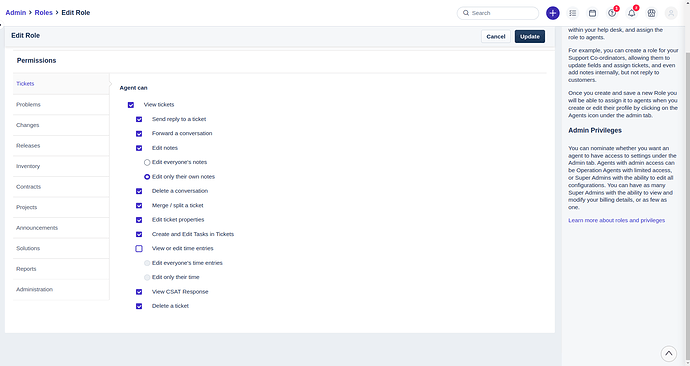Click the scroll to top arrow button
Viewport: 690px width, 366px height.
coord(668,353)
